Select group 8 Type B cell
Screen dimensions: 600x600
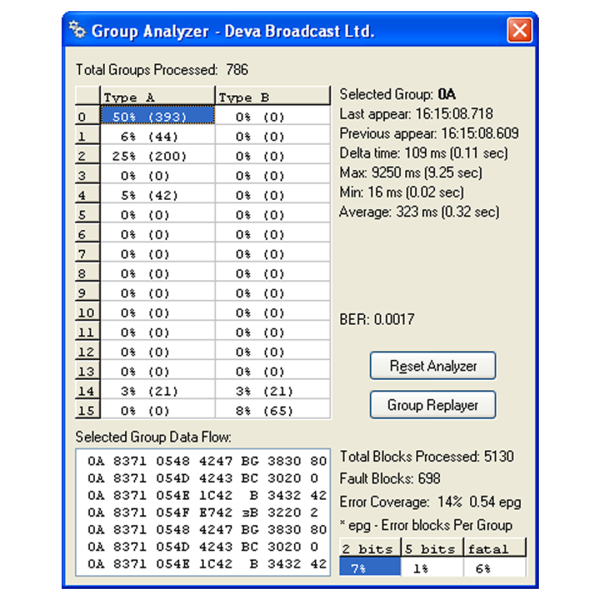[x=273, y=273]
